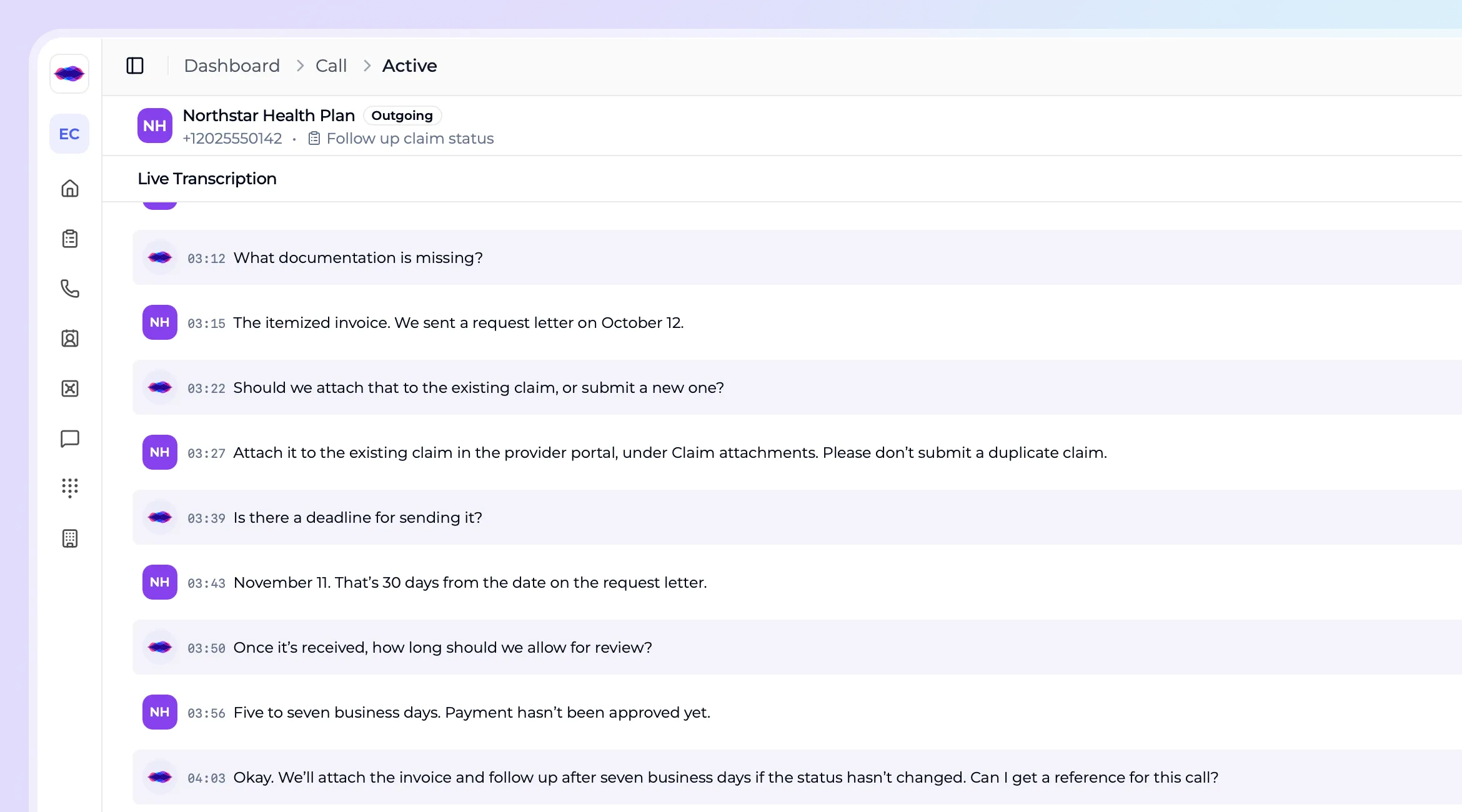The height and width of the screenshot is (812, 1462).
Task: Click NH avatar on 03:43 message
Action: 160,582
